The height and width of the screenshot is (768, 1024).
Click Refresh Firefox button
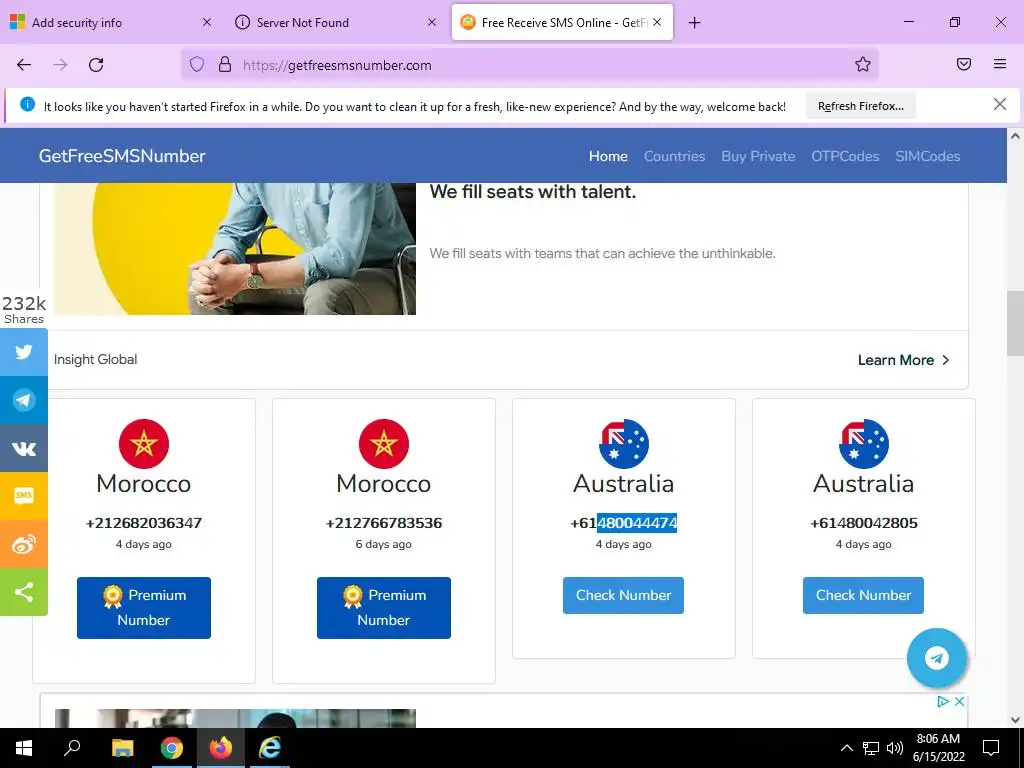pyautogui.click(x=861, y=106)
